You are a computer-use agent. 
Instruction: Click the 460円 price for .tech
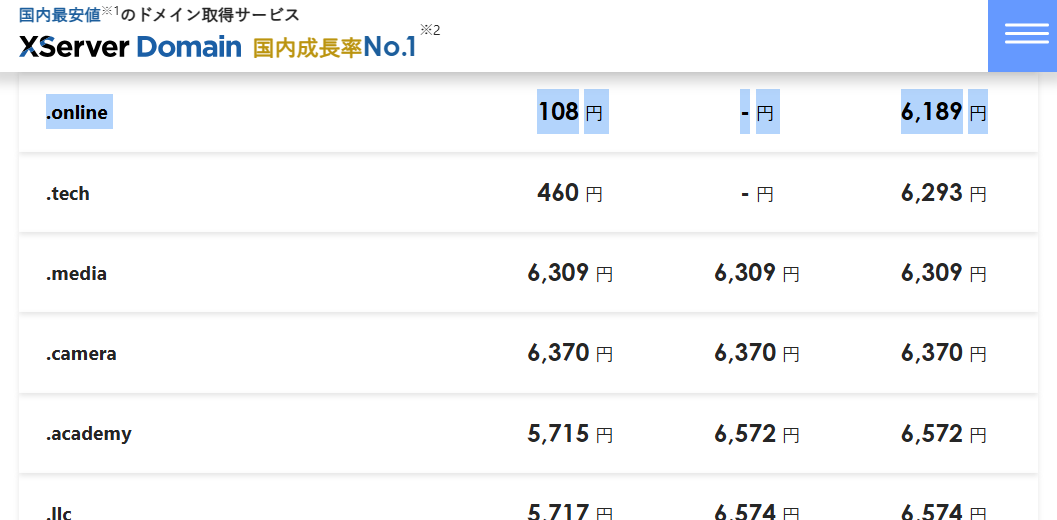[570, 193]
